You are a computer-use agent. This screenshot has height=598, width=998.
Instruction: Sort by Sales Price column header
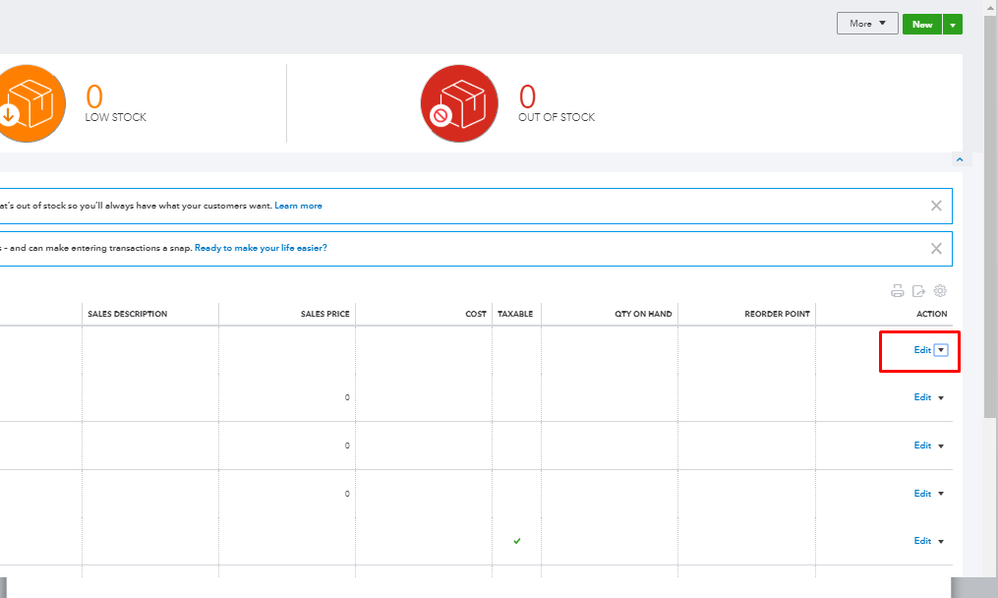coord(325,314)
